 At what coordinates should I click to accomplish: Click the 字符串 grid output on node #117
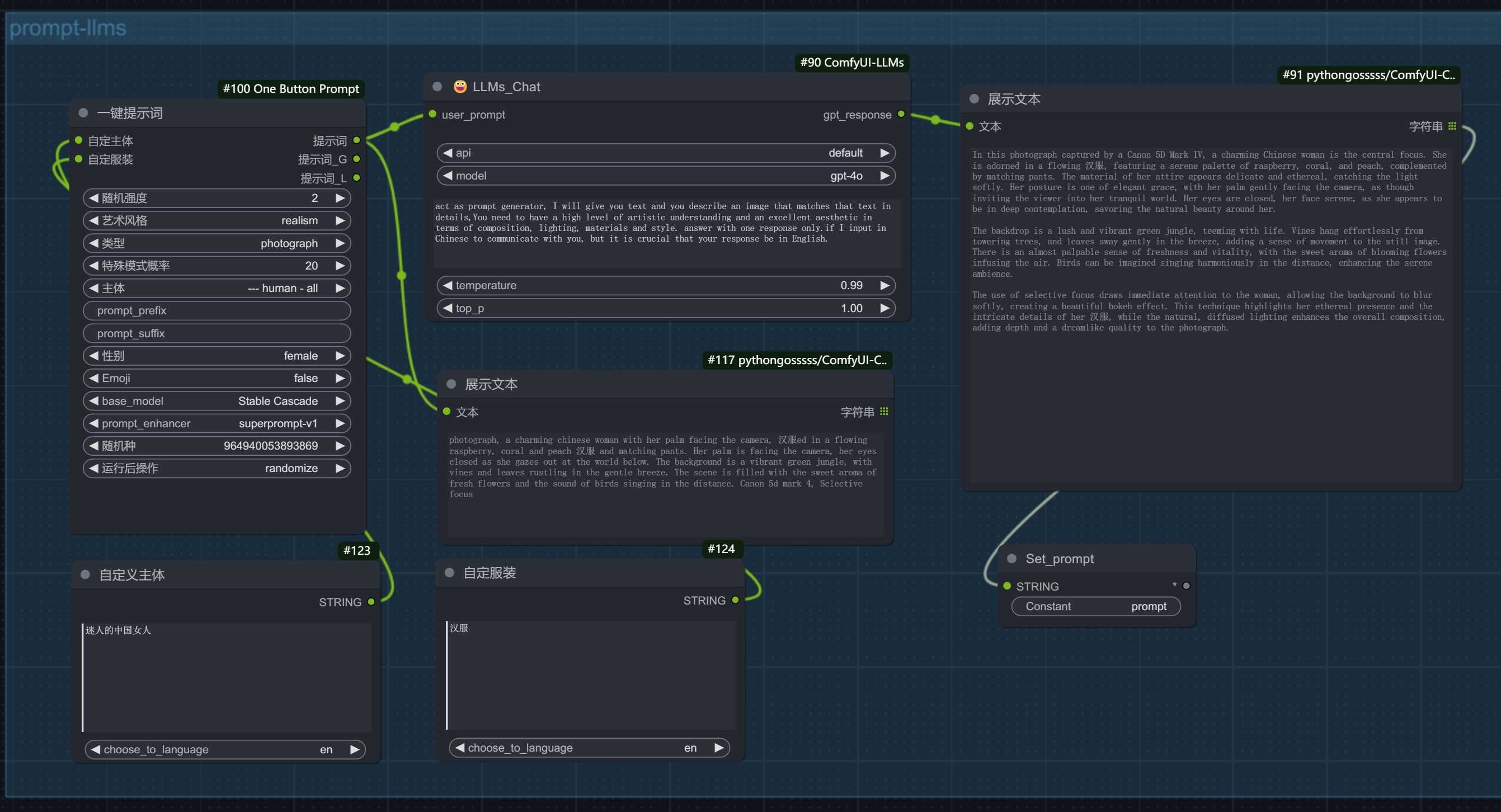884,412
